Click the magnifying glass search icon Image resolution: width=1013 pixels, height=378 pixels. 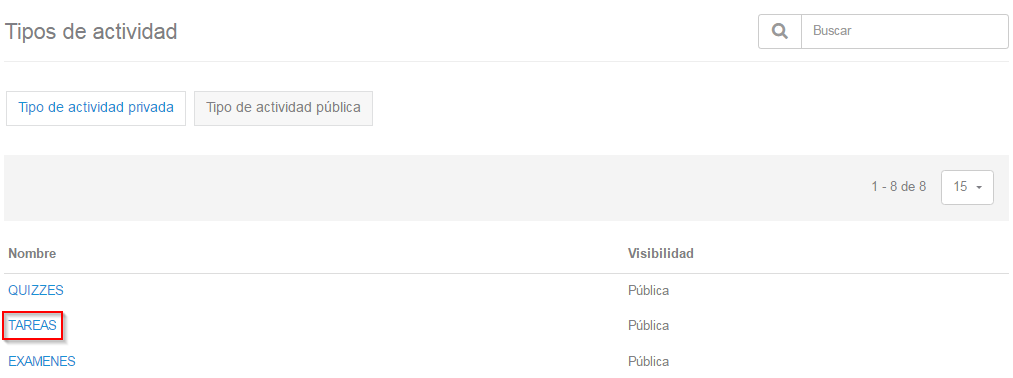click(x=780, y=31)
